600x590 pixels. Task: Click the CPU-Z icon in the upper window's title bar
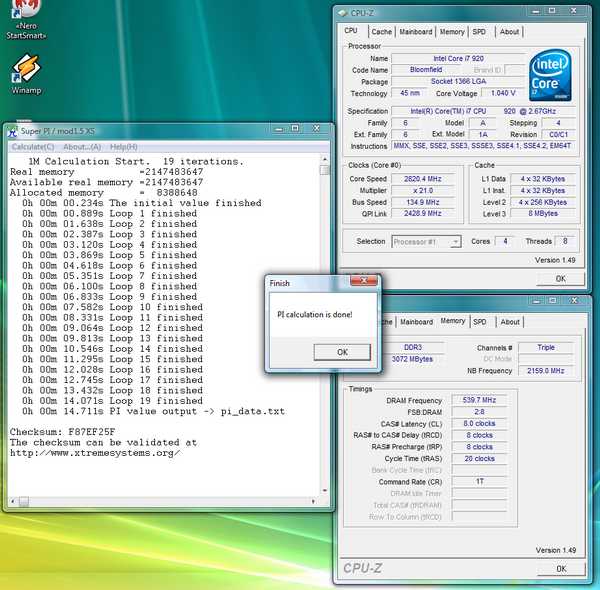pyautogui.click(x=345, y=12)
